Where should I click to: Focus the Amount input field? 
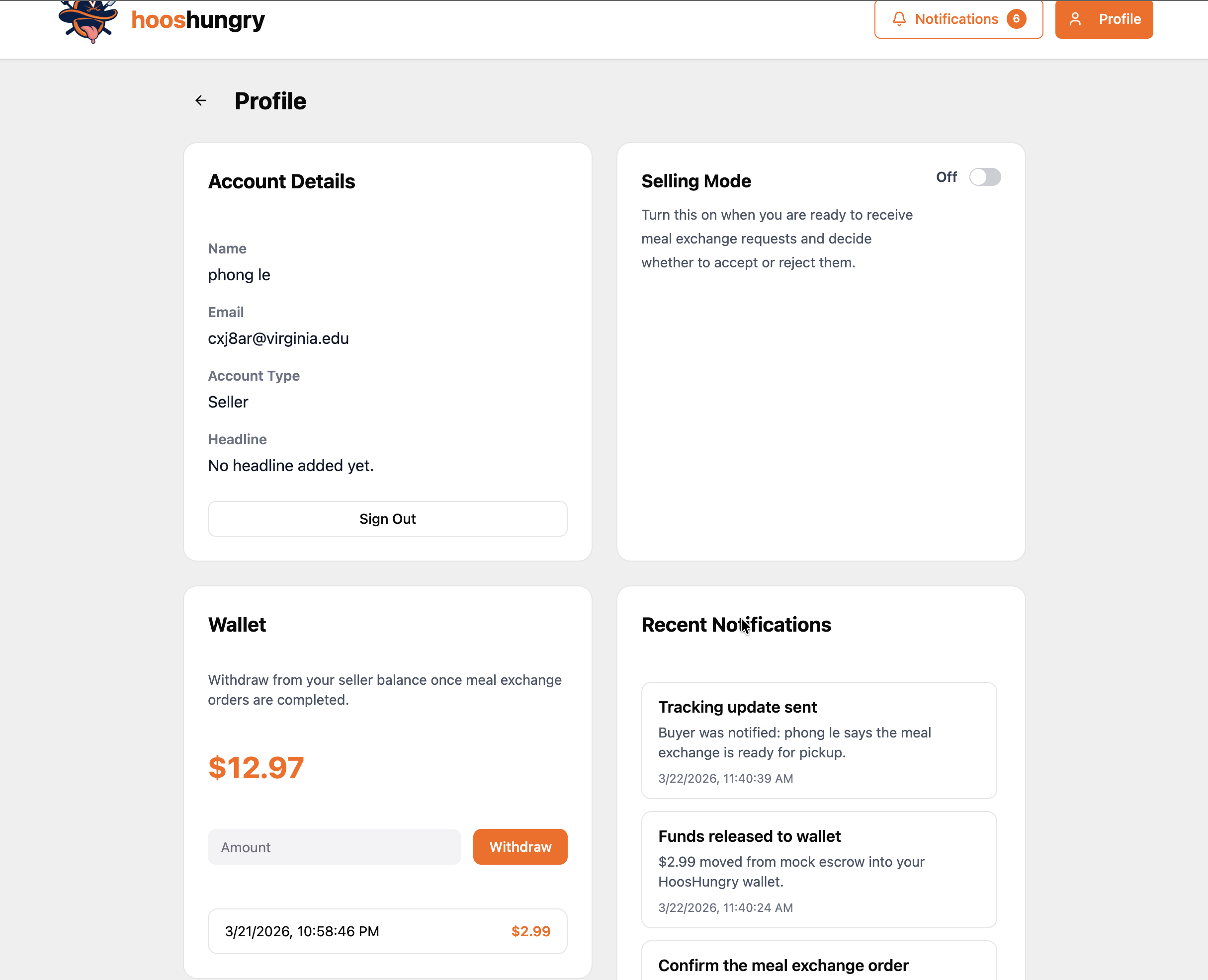click(335, 847)
